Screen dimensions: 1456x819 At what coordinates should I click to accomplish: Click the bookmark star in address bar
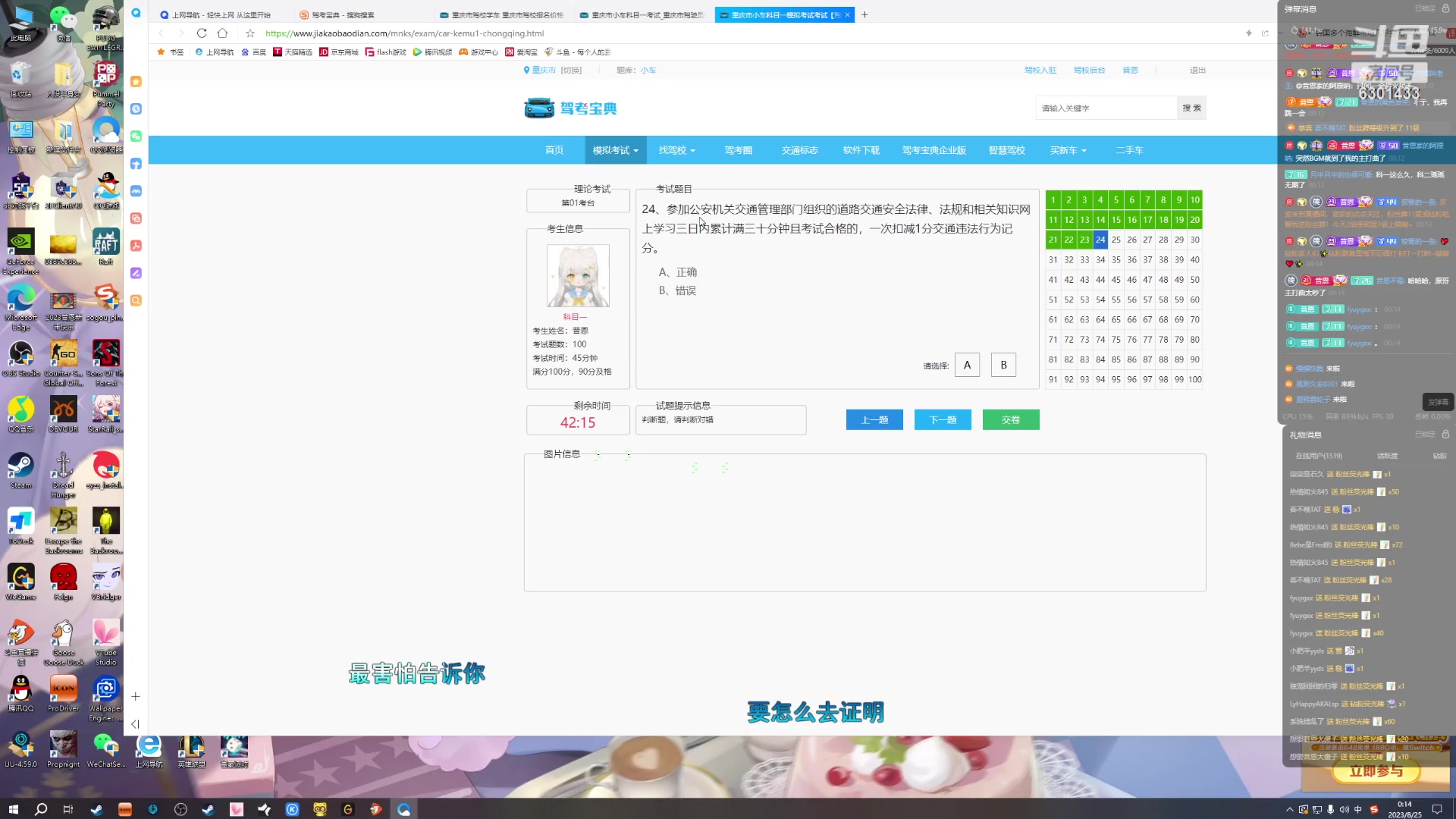[250, 33]
